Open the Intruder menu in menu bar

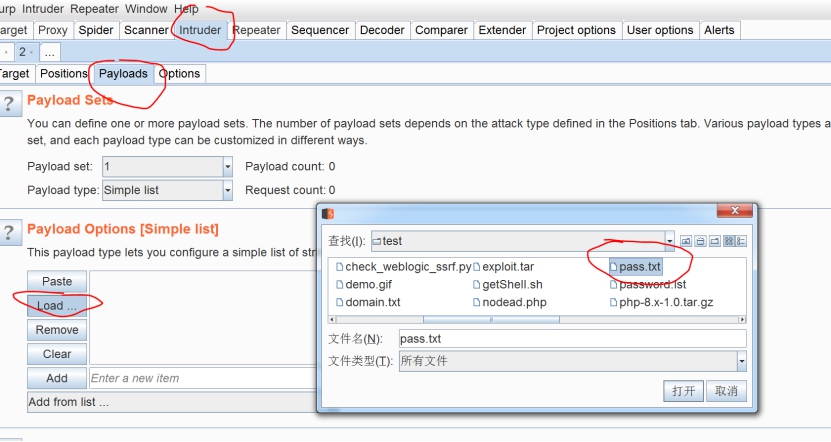(43, 9)
